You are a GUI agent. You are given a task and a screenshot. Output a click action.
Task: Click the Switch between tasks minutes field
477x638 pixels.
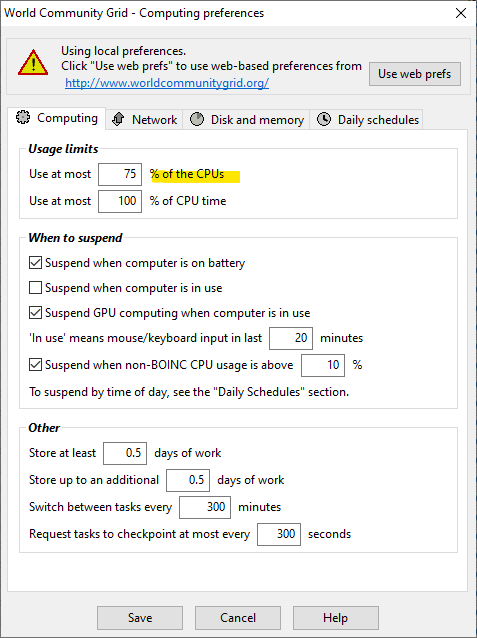tap(205, 507)
